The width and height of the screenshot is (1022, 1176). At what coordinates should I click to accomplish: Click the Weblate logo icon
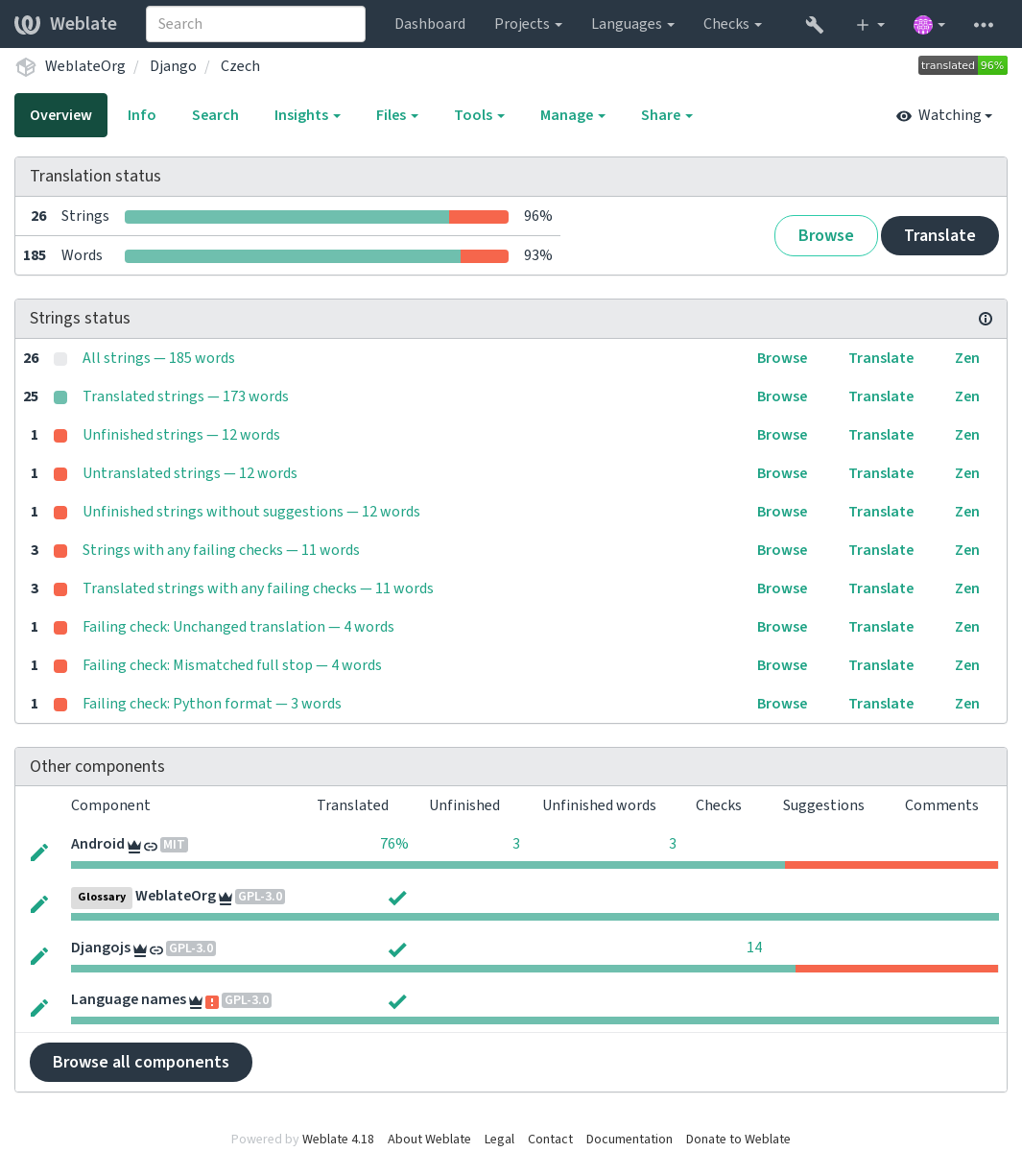[x=27, y=24]
